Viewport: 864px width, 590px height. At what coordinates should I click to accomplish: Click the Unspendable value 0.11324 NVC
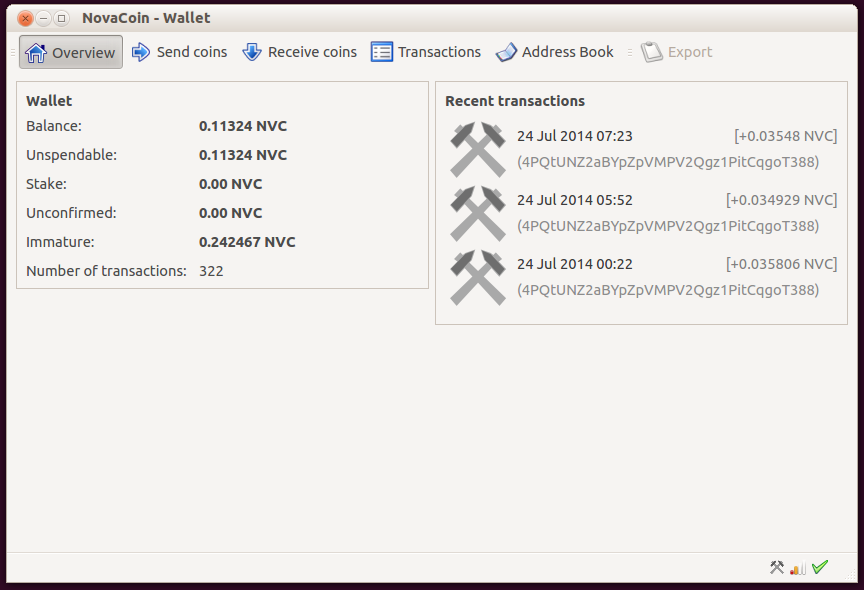pyautogui.click(x=243, y=155)
